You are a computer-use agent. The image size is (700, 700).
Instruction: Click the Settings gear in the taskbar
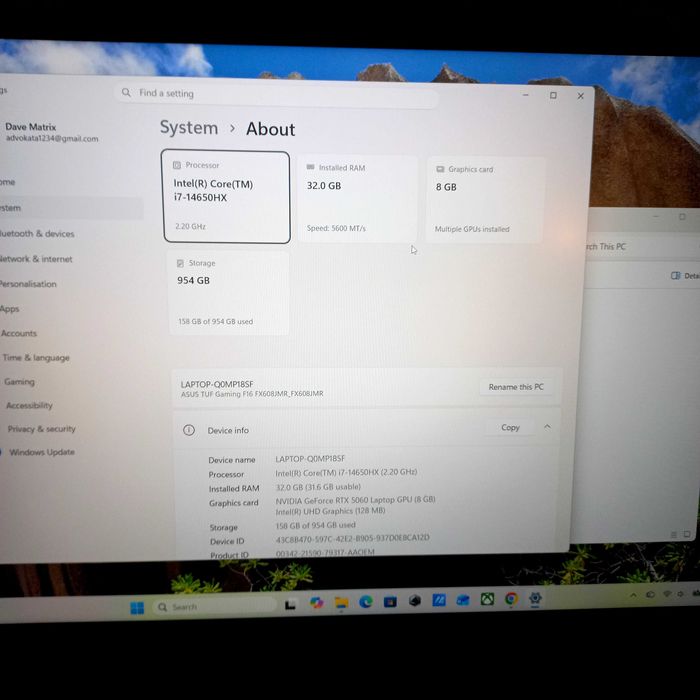pyautogui.click(x=535, y=598)
